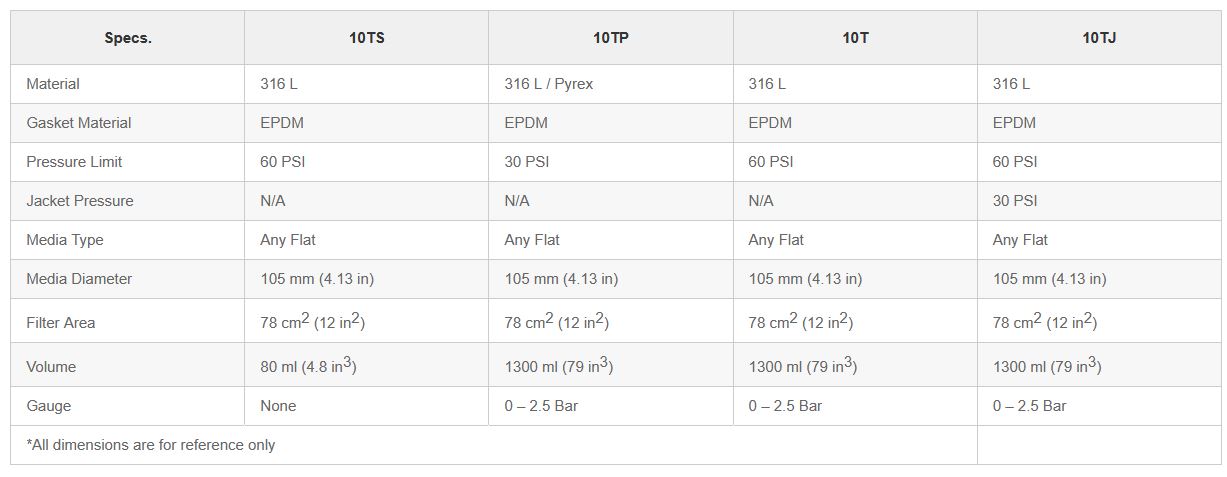This screenshot has width=1227, height=477.
Task: Click the Media Diameter row label
Action: [79, 279]
